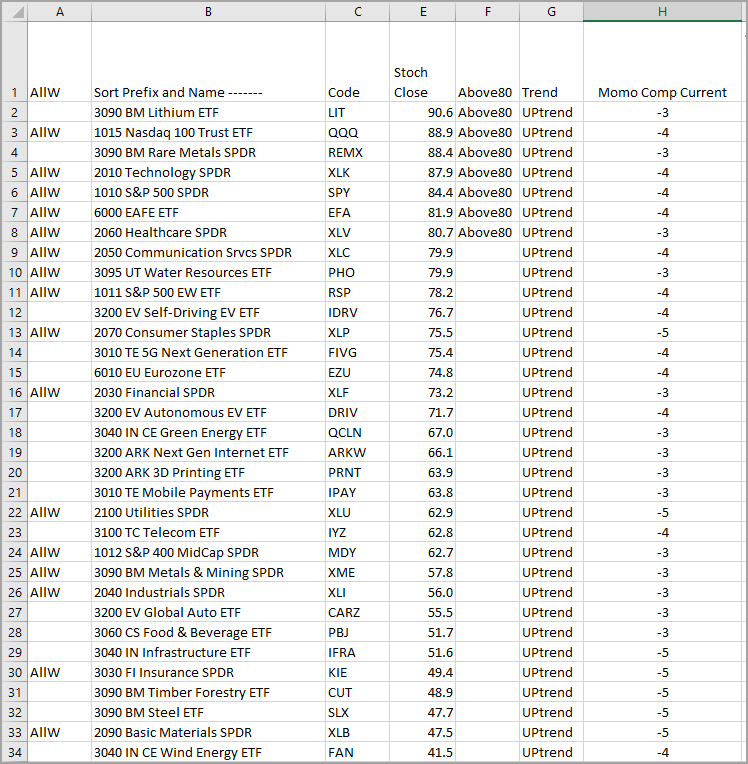Select cell '3030 FI Insurance SPDR'
This screenshot has width=748, height=764.
tap(208, 672)
